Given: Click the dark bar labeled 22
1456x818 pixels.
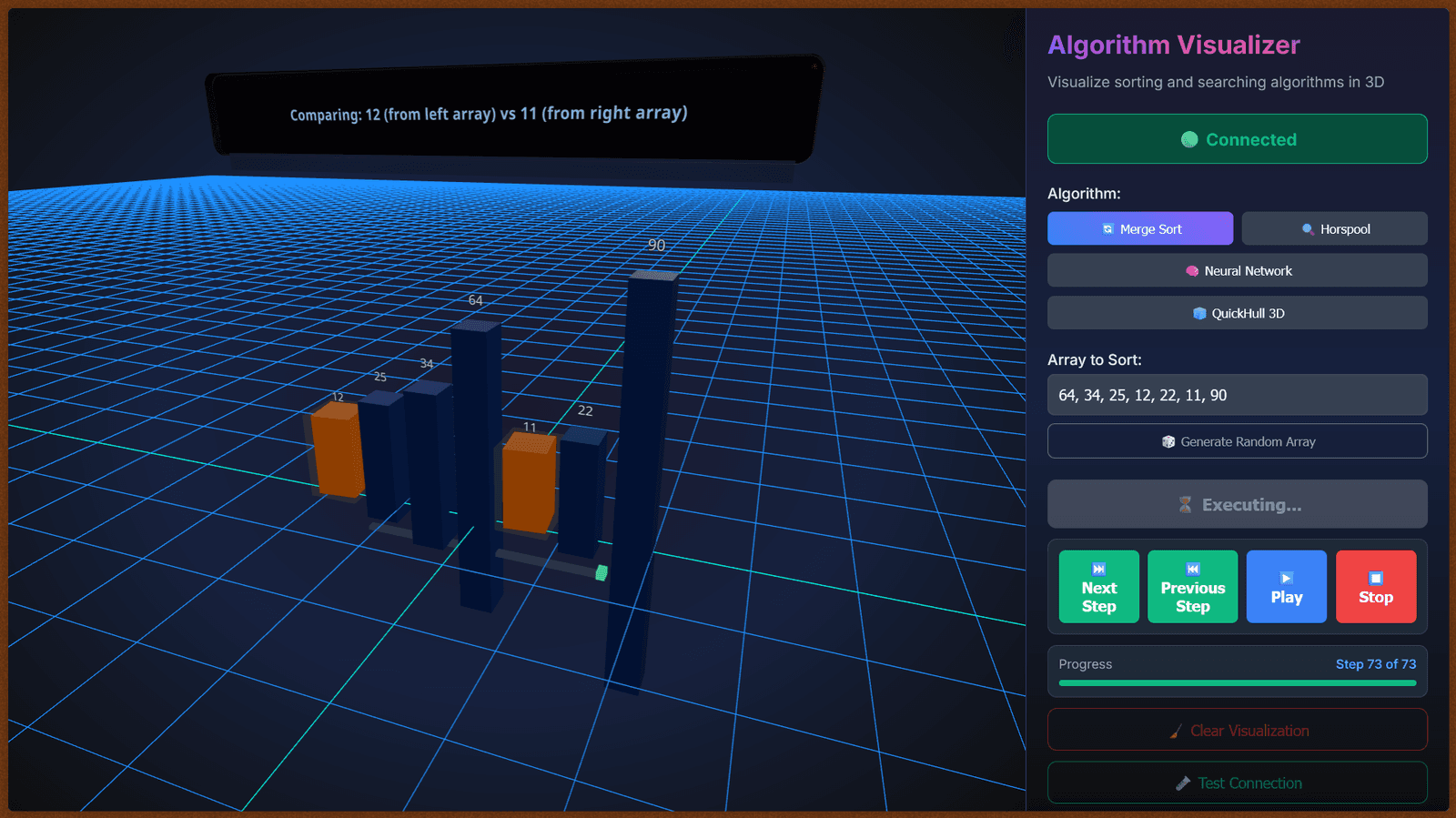Looking at the screenshot, I should coord(582,491).
